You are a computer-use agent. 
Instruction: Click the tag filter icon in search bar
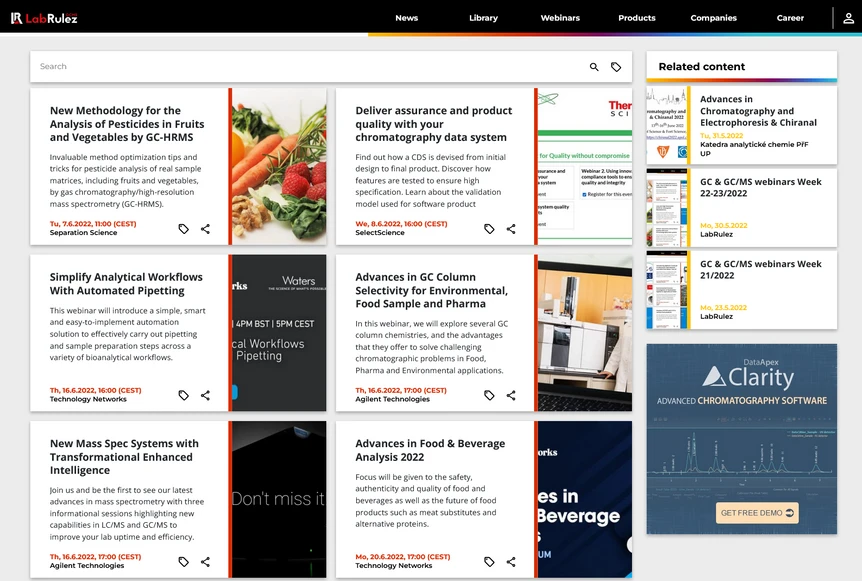pos(616,67)
